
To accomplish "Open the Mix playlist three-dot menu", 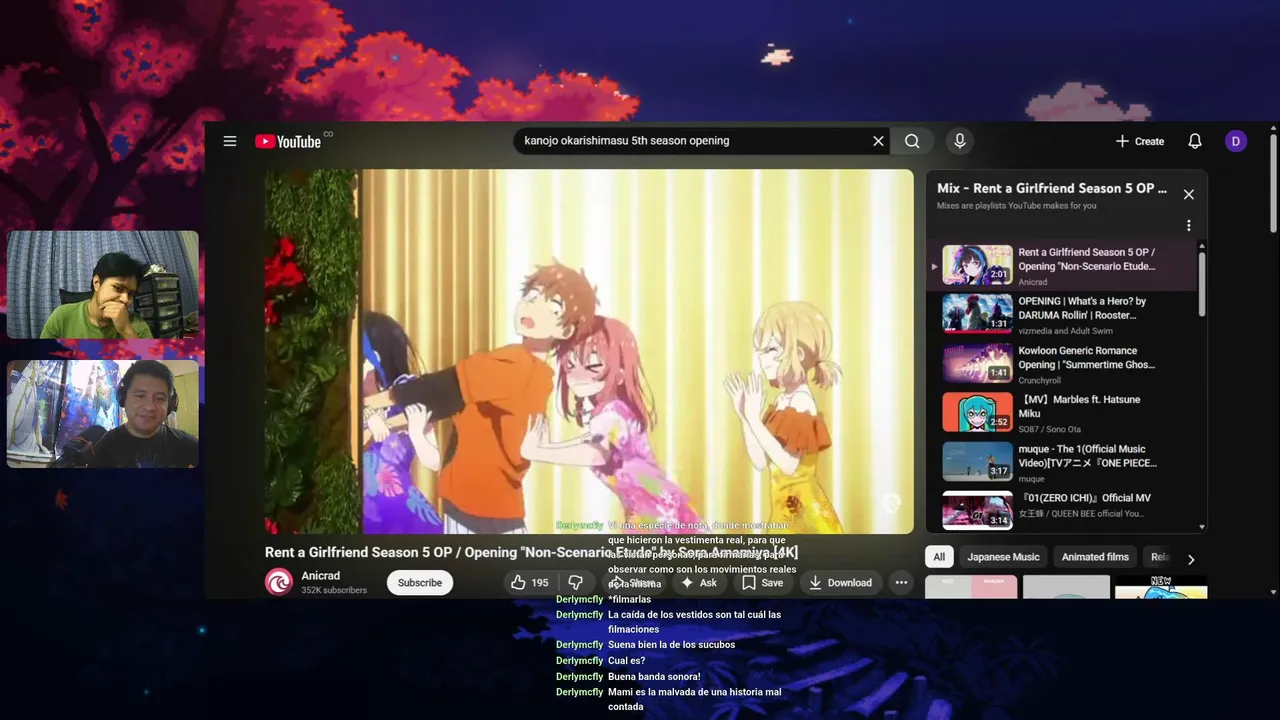I will [1188, 225].
